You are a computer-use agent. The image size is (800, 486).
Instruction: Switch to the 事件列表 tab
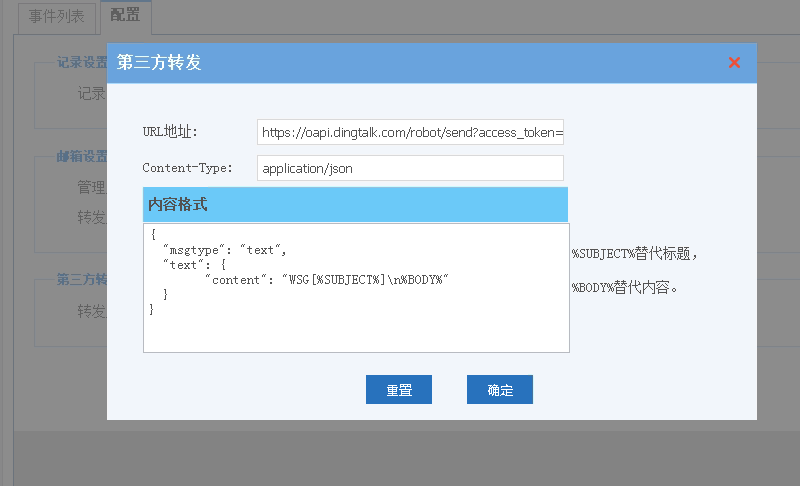(56, 17)
